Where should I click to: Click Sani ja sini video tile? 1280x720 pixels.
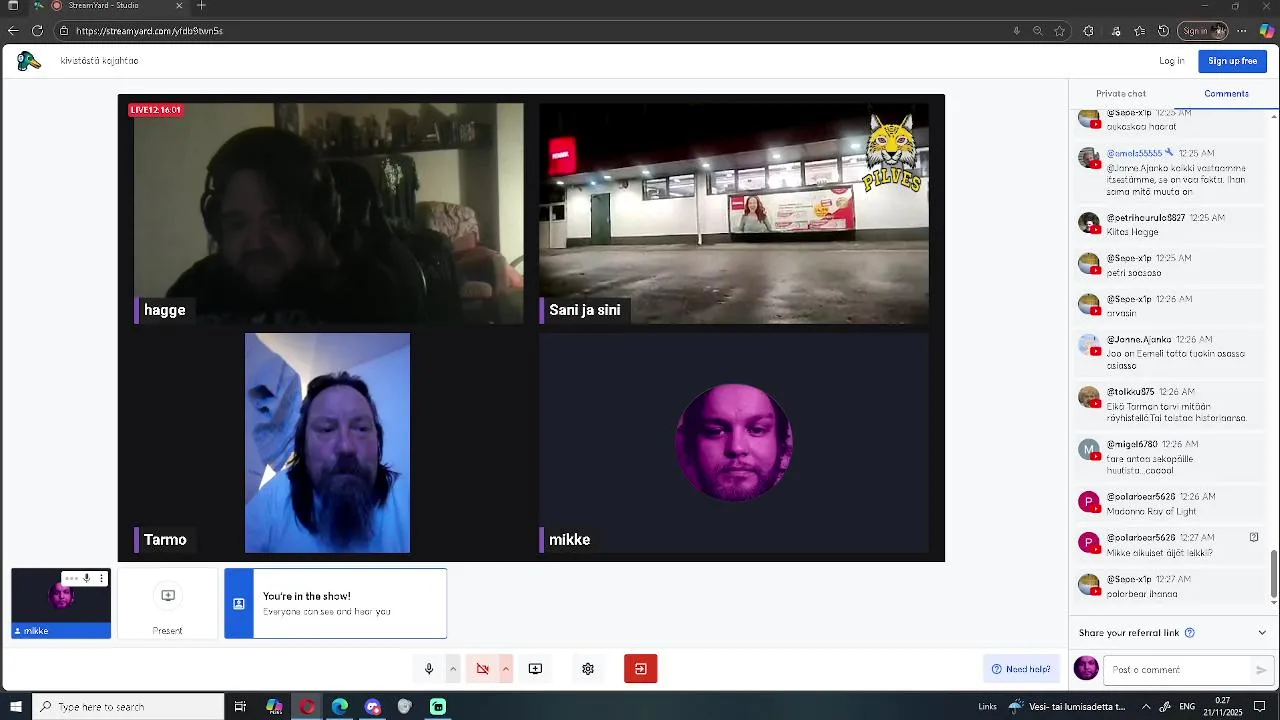pyautogui.click(x=734, y=214)
